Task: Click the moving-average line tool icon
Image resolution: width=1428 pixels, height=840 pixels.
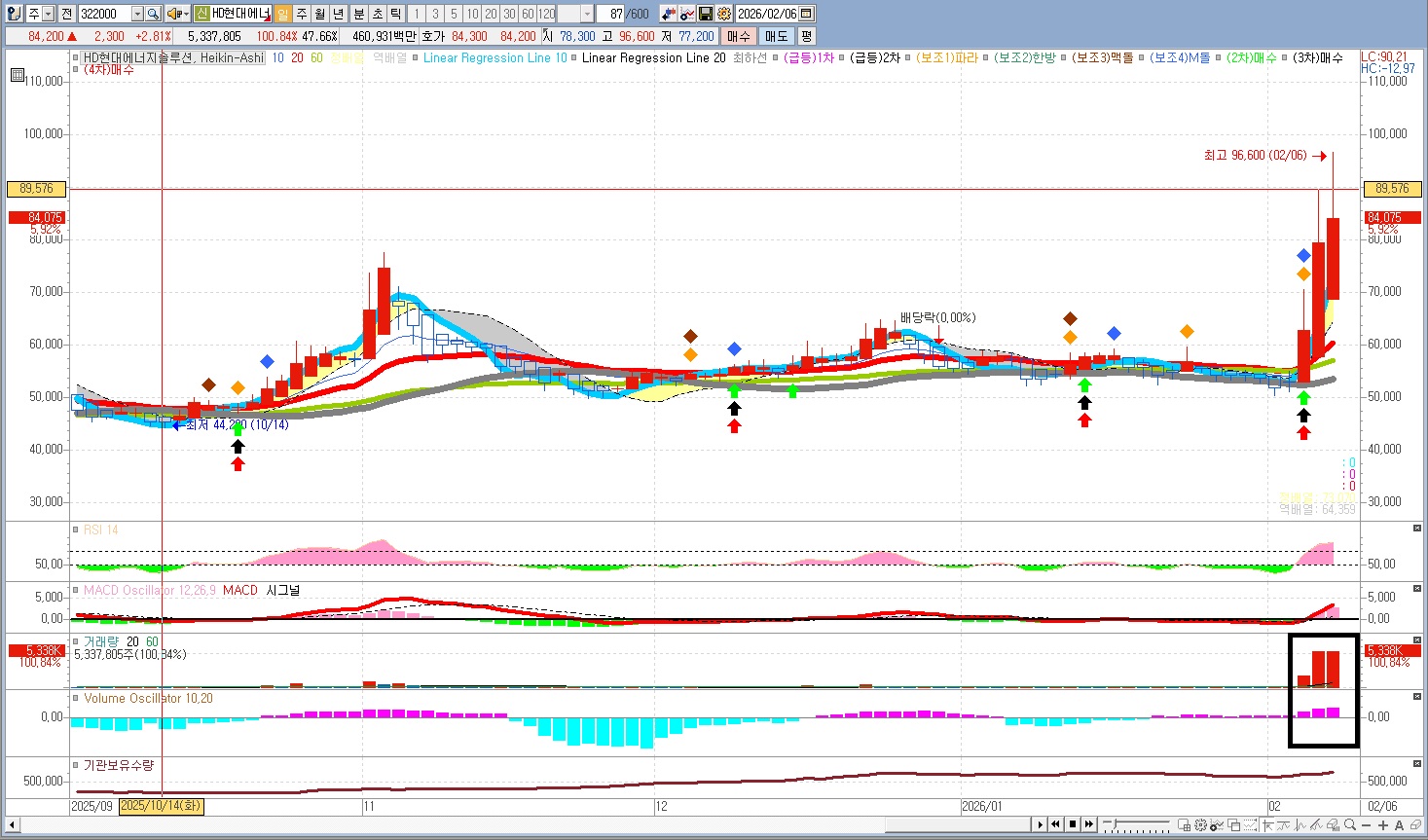Action: 1284,825
